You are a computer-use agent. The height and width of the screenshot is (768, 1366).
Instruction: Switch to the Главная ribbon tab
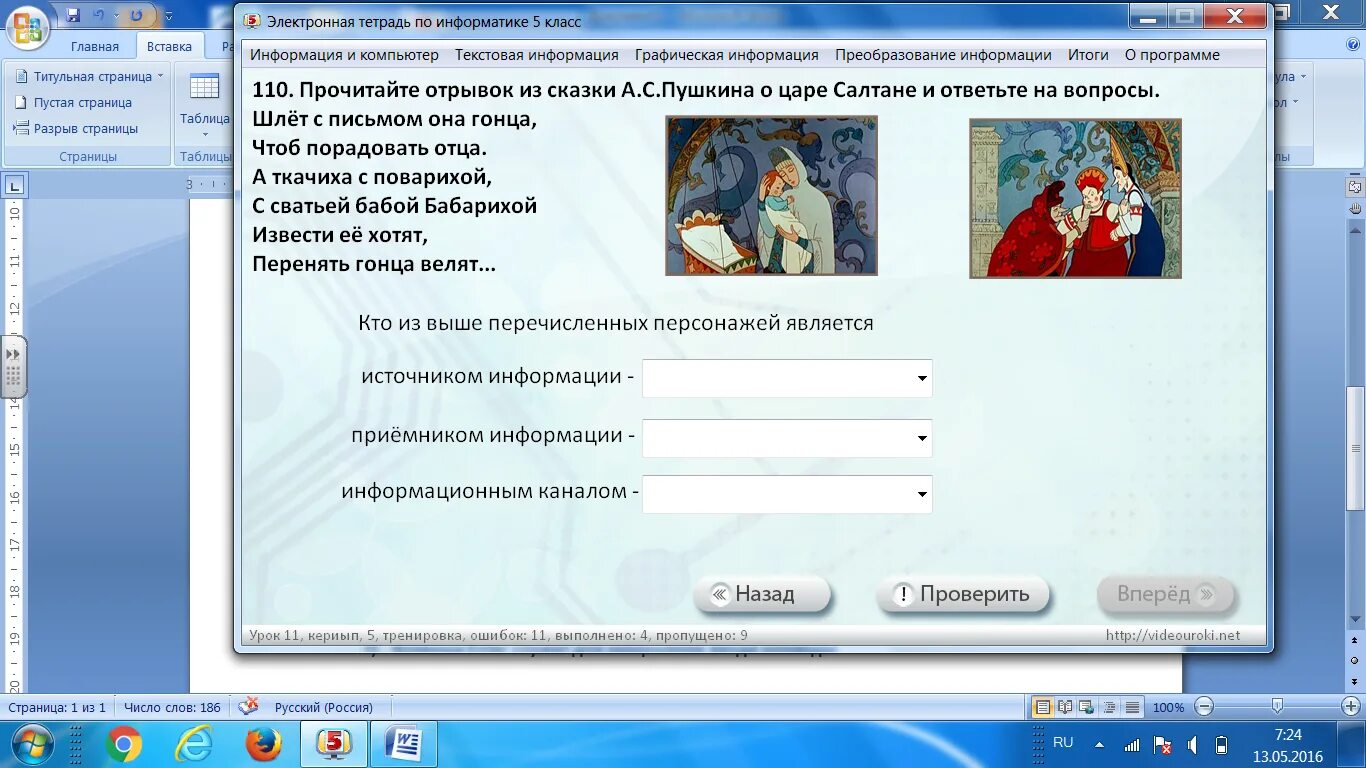(95, 46)
